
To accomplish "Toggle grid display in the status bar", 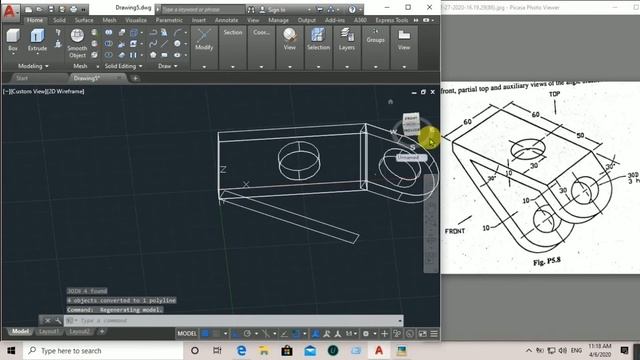I will click(x=205, y=333).
